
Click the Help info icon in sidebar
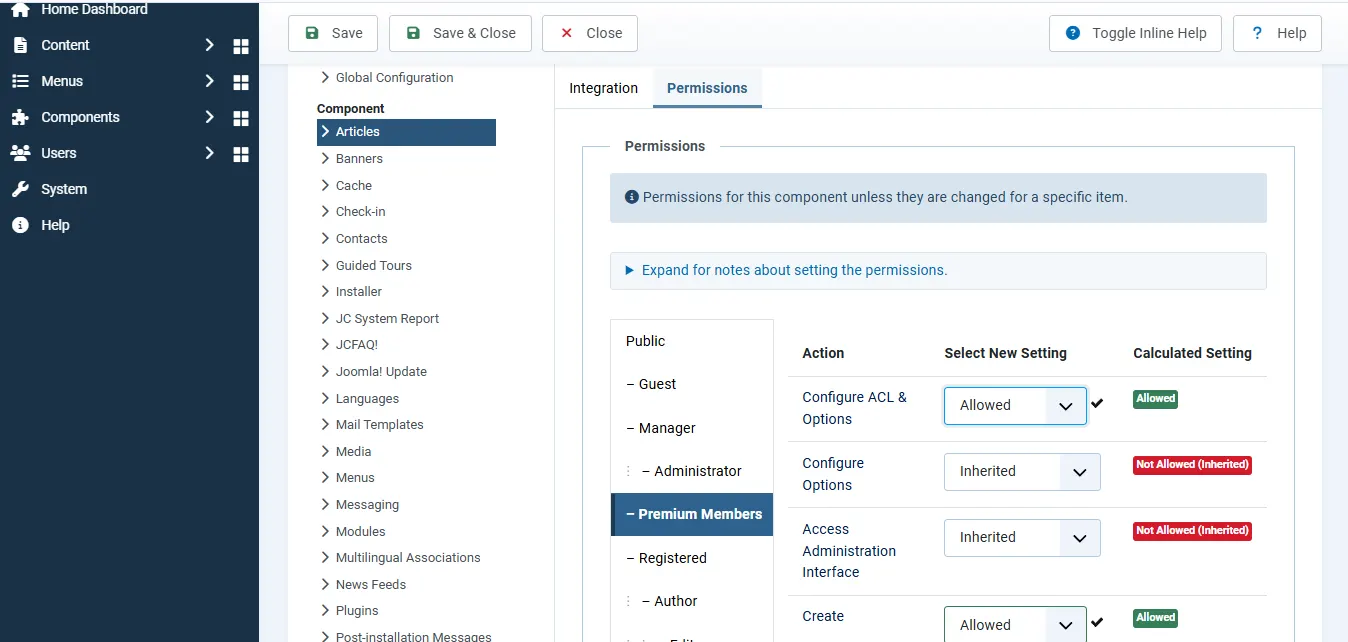click(20, 225)
